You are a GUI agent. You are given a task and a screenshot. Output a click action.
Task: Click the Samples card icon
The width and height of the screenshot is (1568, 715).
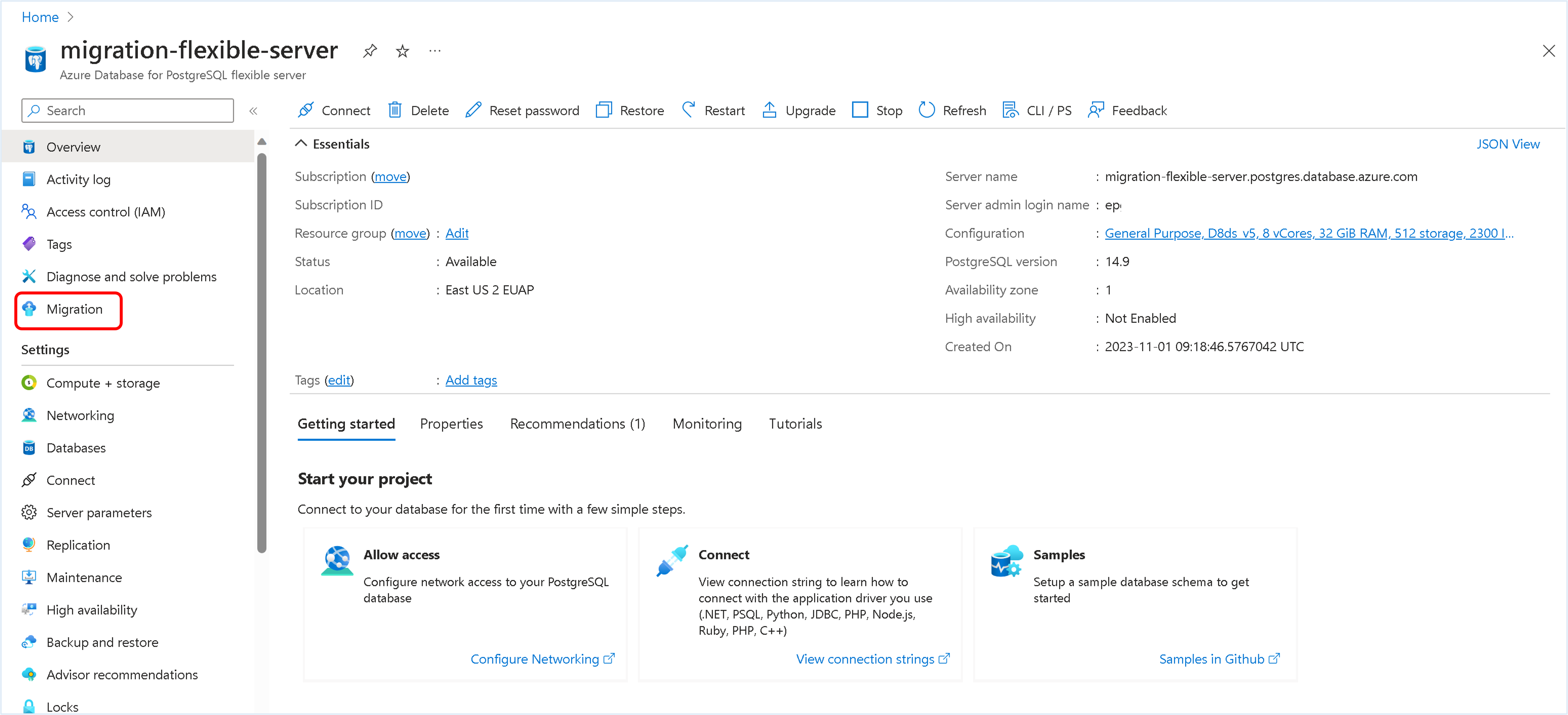1007,560
